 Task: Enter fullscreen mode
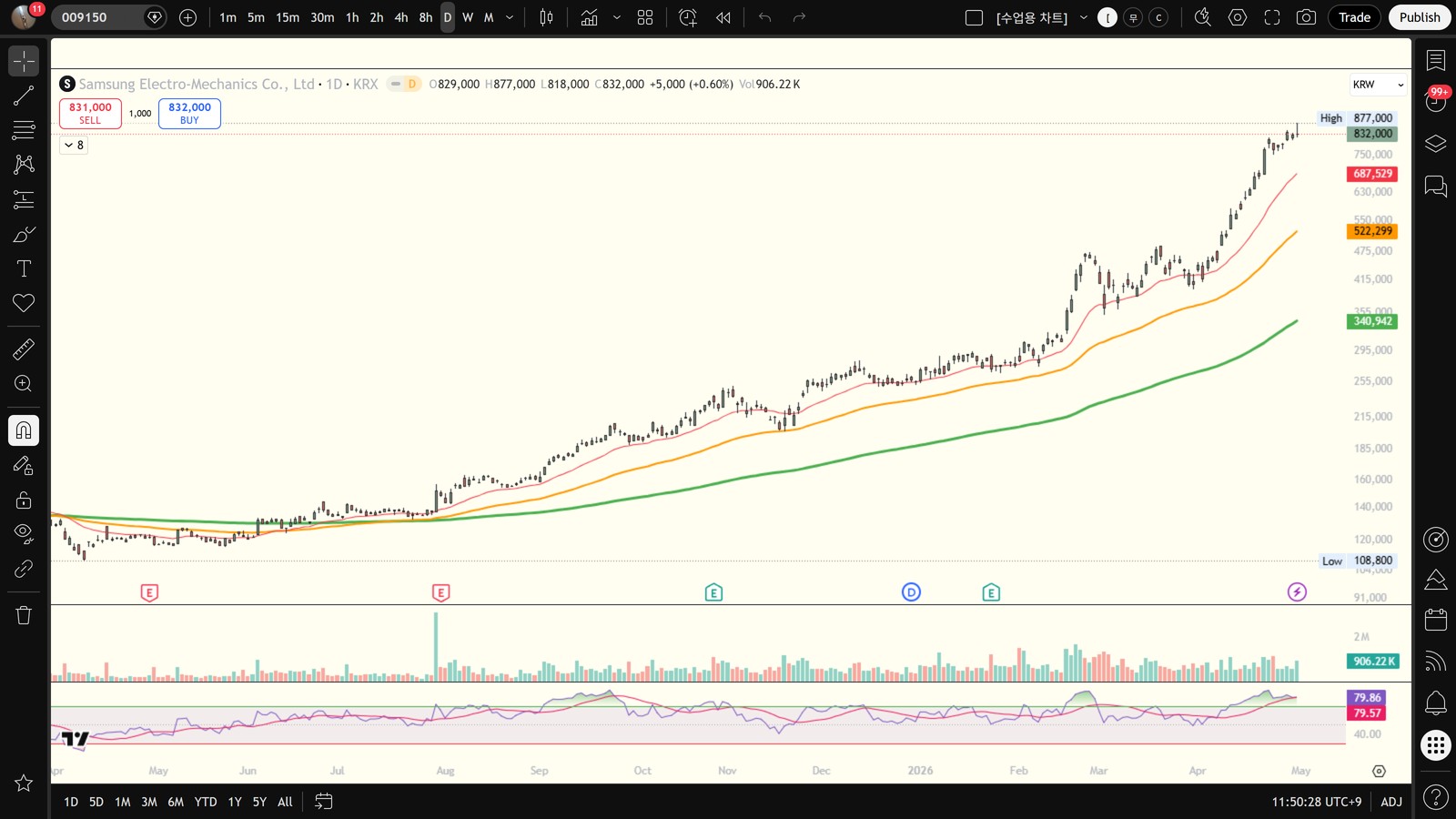pyautogui.click(x=1272, y=17)
